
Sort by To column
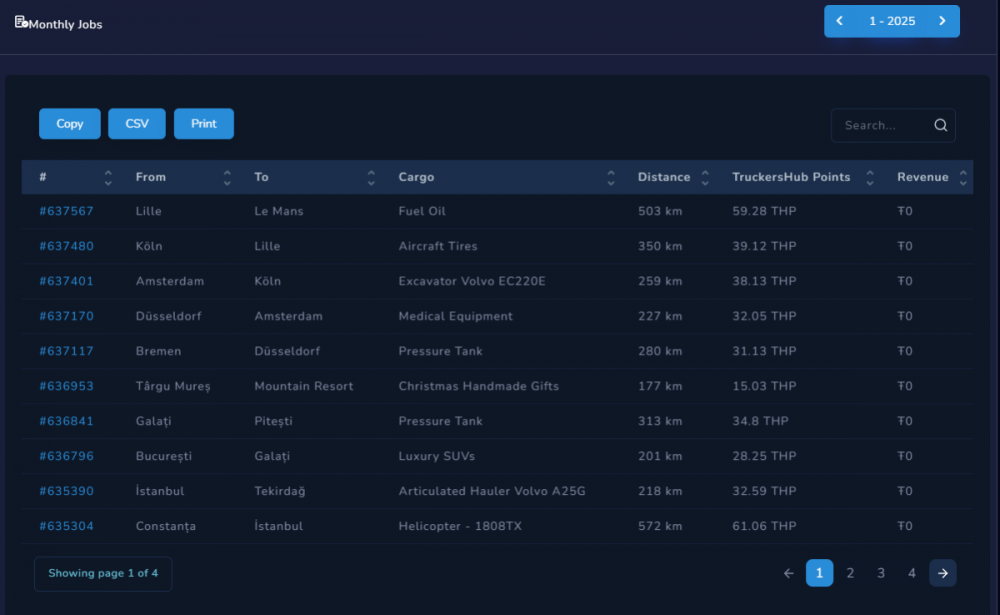click(x=371, y=178)
